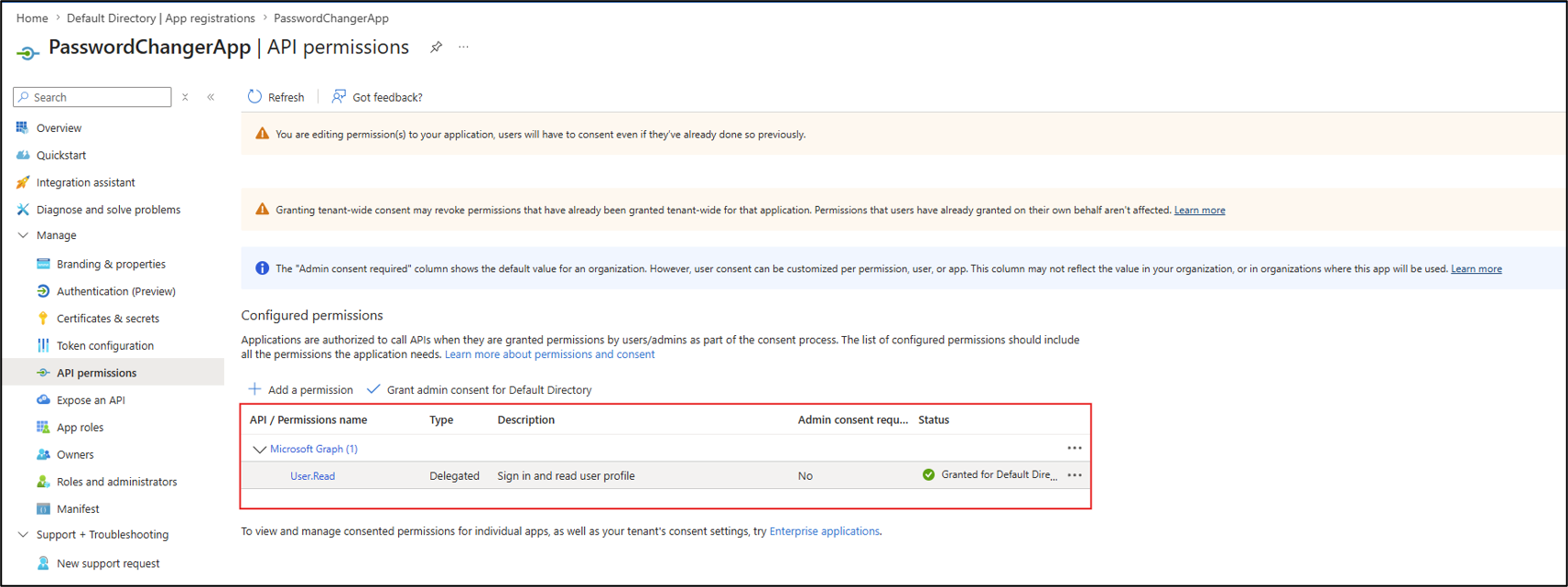Open ellipsis menu for User.Read row
This screenshot has width=1568, height=587.
coord(1075,475)
